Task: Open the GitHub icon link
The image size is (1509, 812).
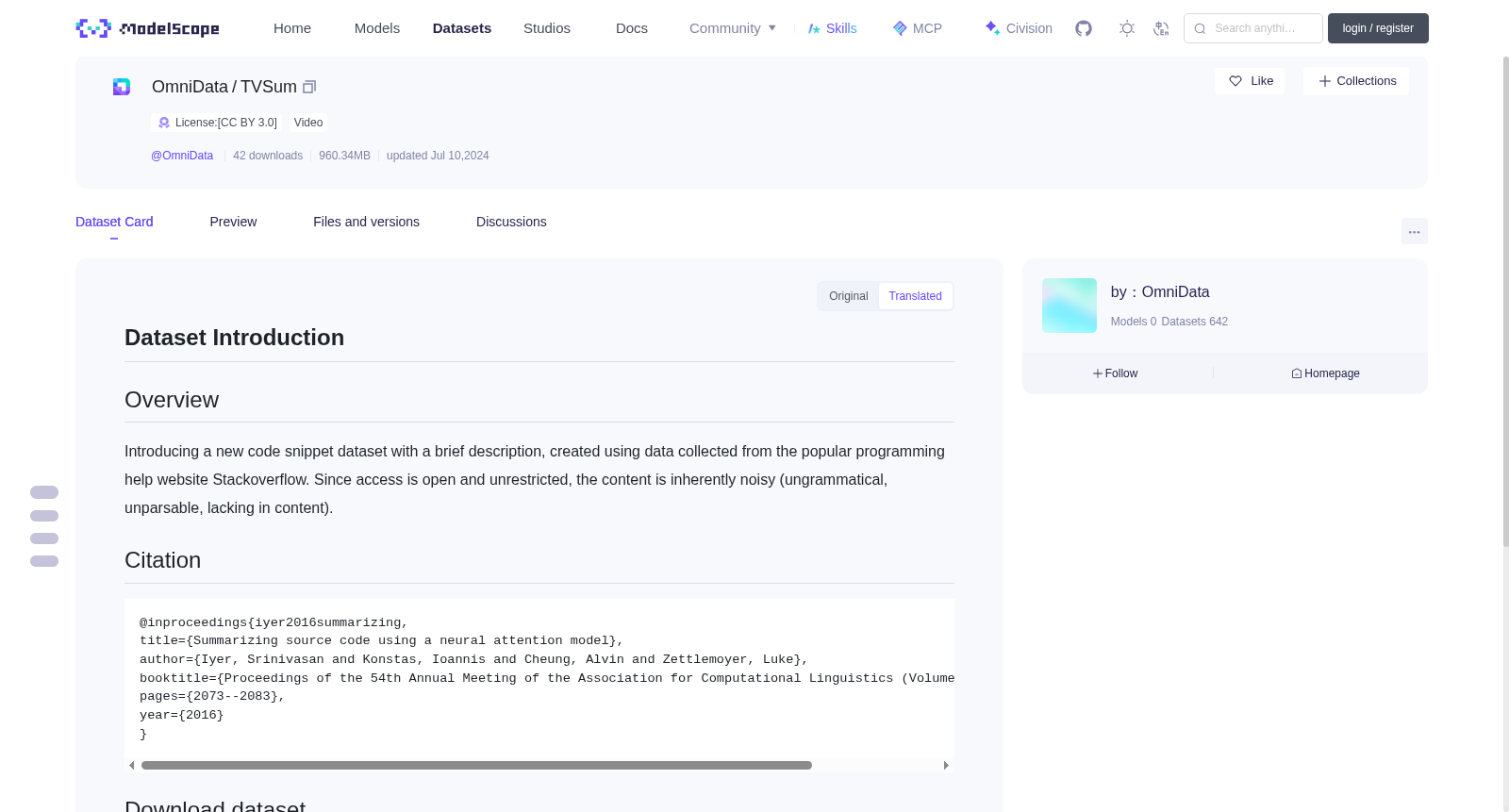Action: pos(1084,28)
